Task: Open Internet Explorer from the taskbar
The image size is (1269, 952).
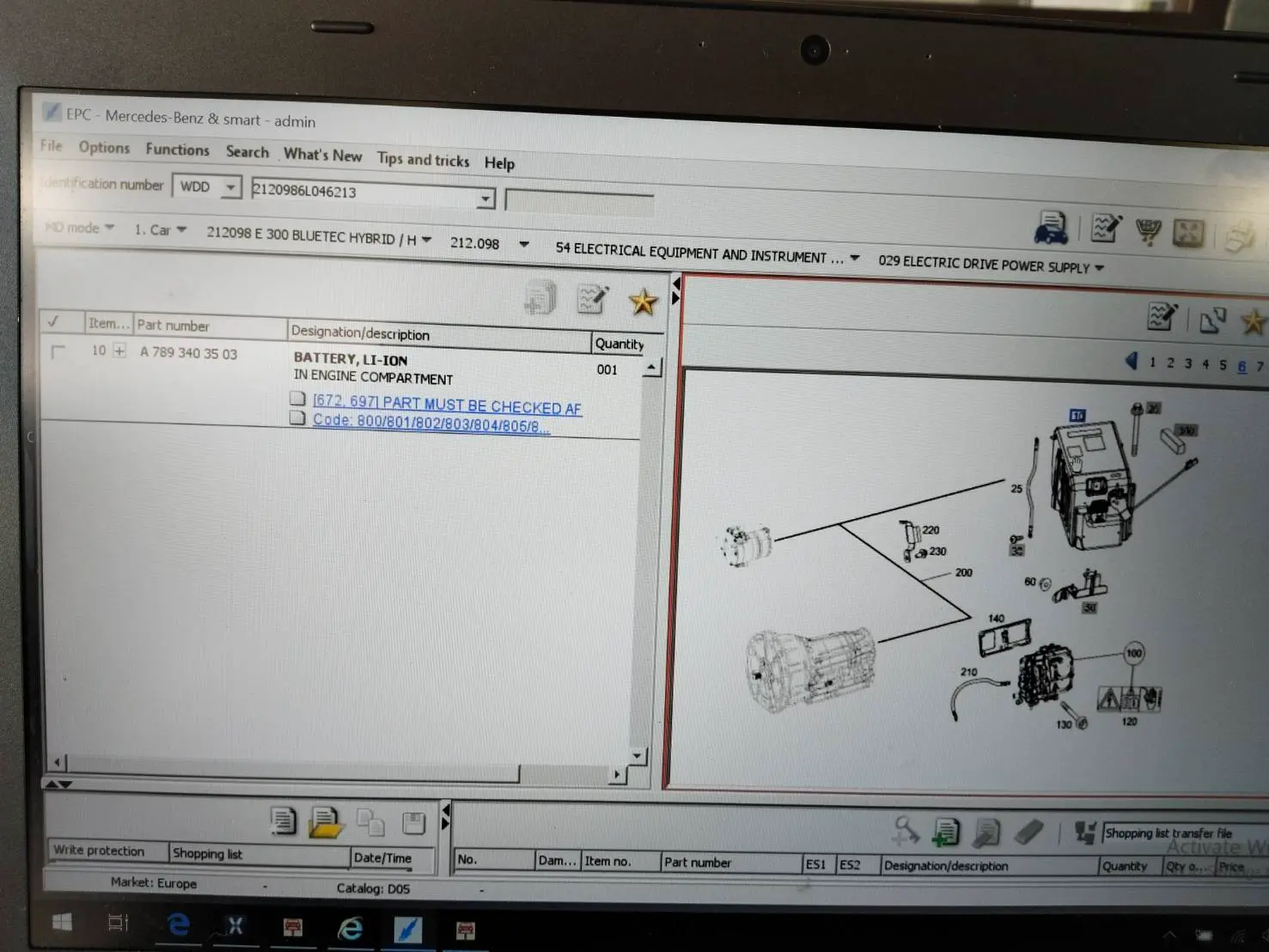Action: [x=350, y=928]
